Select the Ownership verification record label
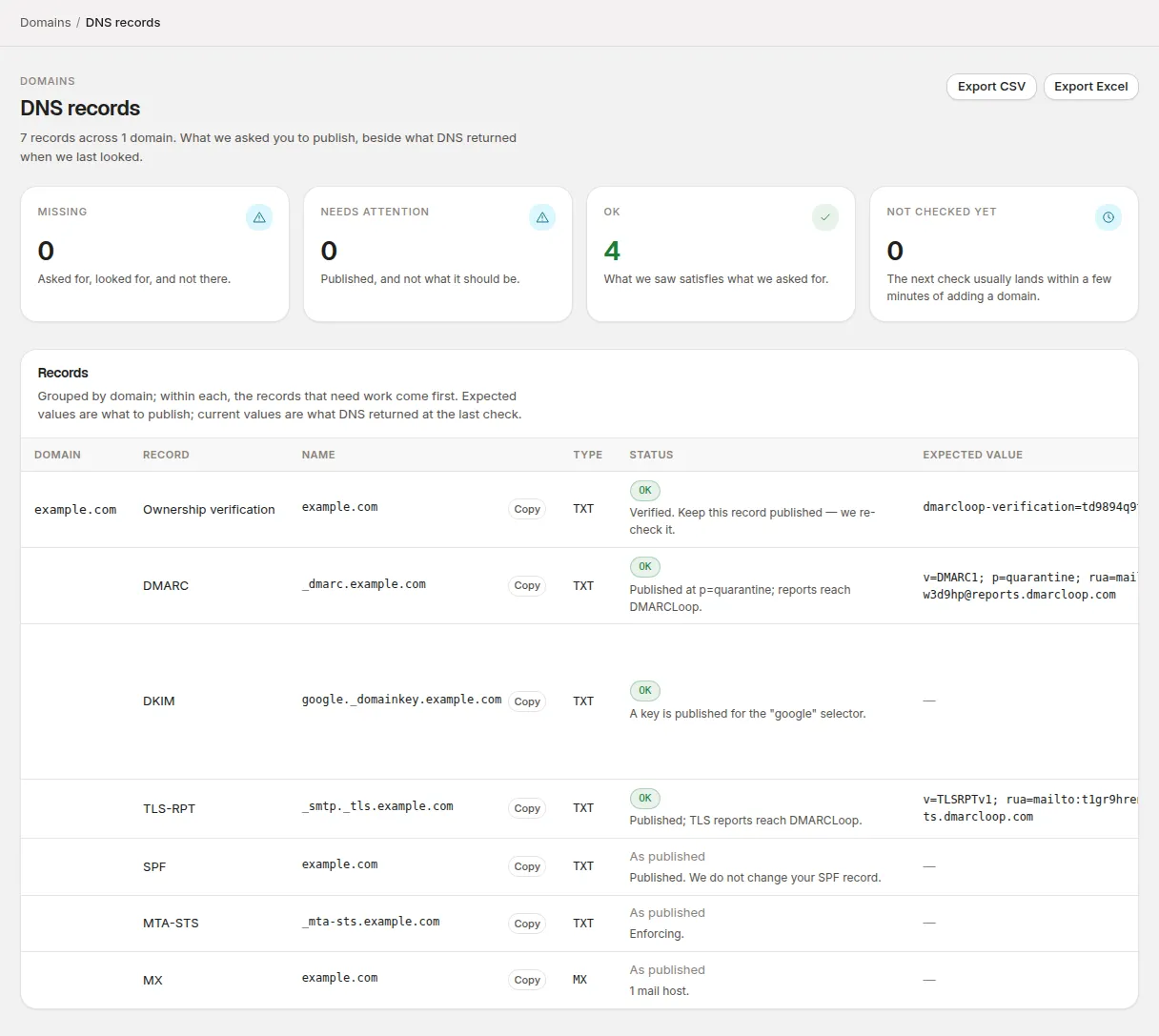The width and height of the screenshot is (1159, 1036). 209,510
